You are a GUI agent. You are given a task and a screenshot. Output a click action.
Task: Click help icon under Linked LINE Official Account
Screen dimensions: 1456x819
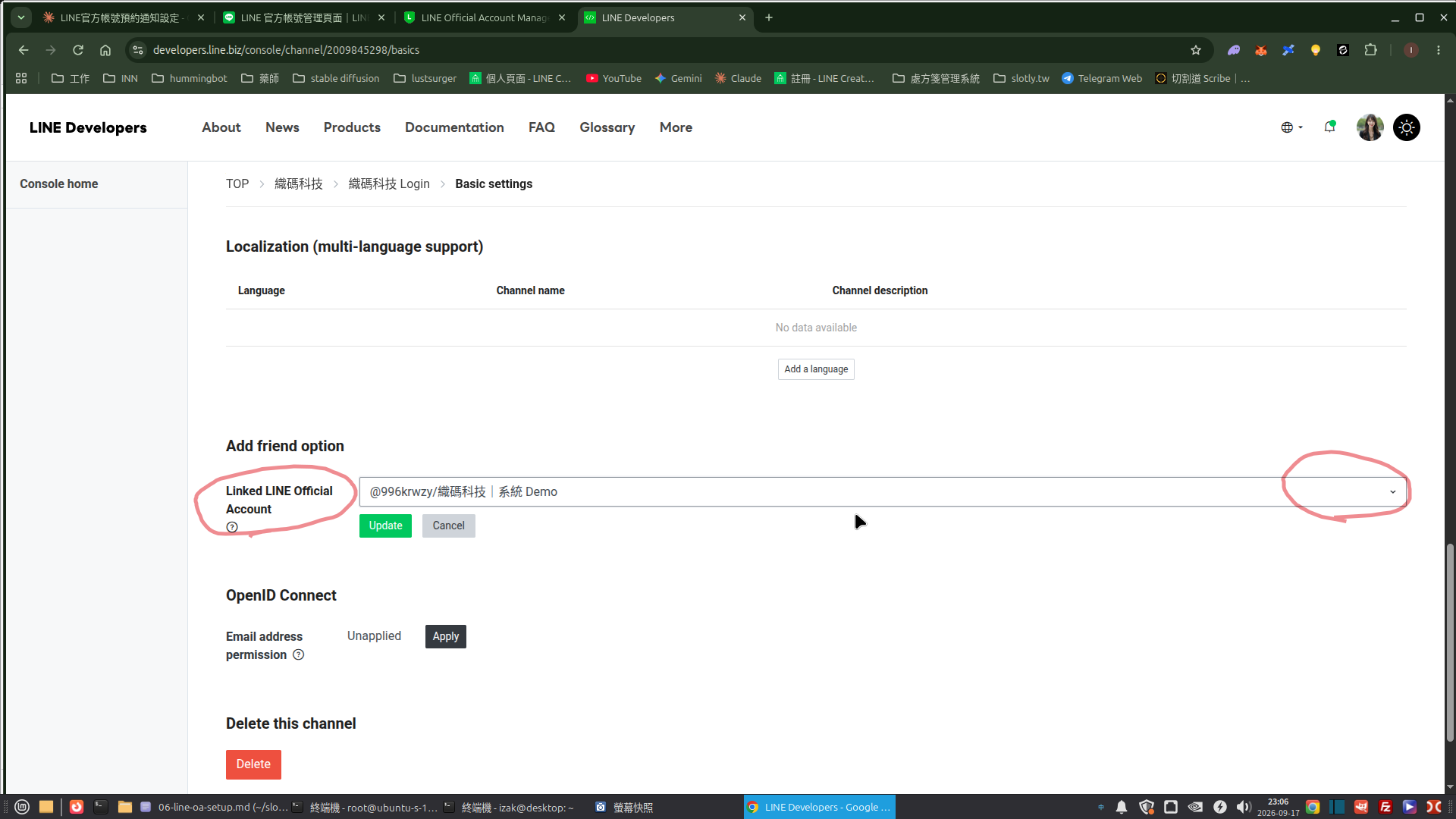[x=232, y=527]
